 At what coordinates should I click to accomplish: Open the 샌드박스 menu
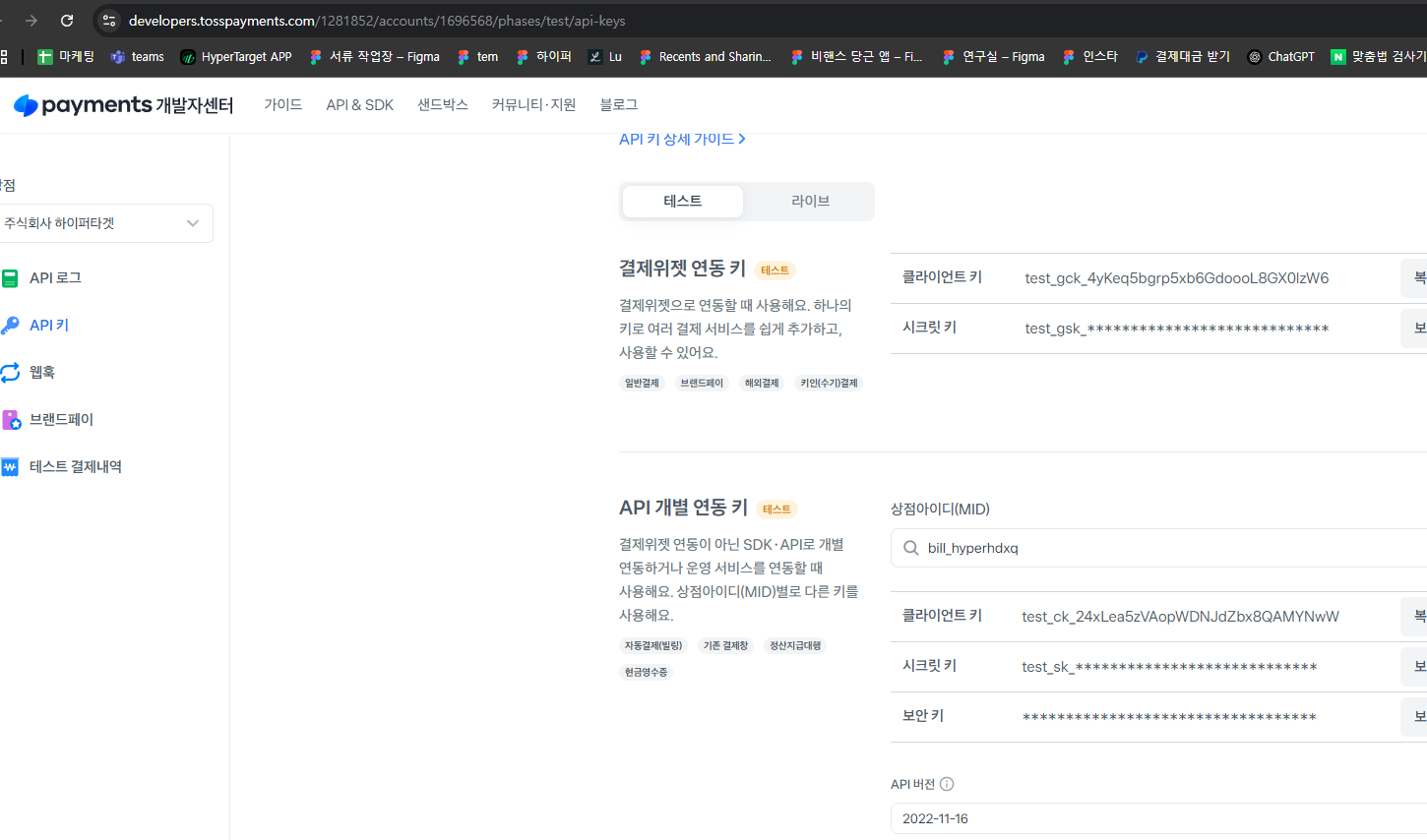pos(442,104)
